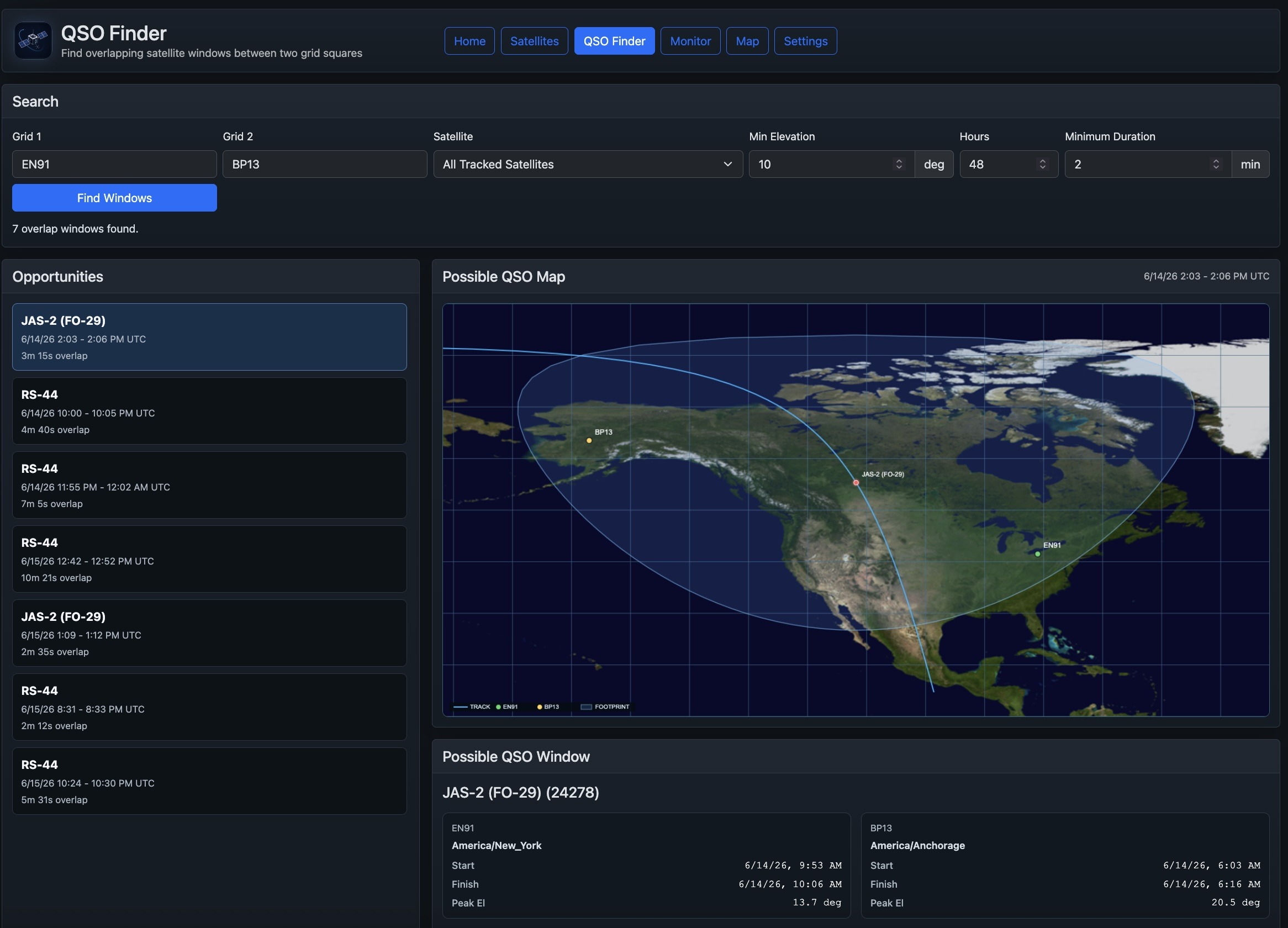Click BP13 peak elevation '20.5 deg'
Viewport: 1288px width, 928px height.
pyautogui.click(x=1236, y=903)
